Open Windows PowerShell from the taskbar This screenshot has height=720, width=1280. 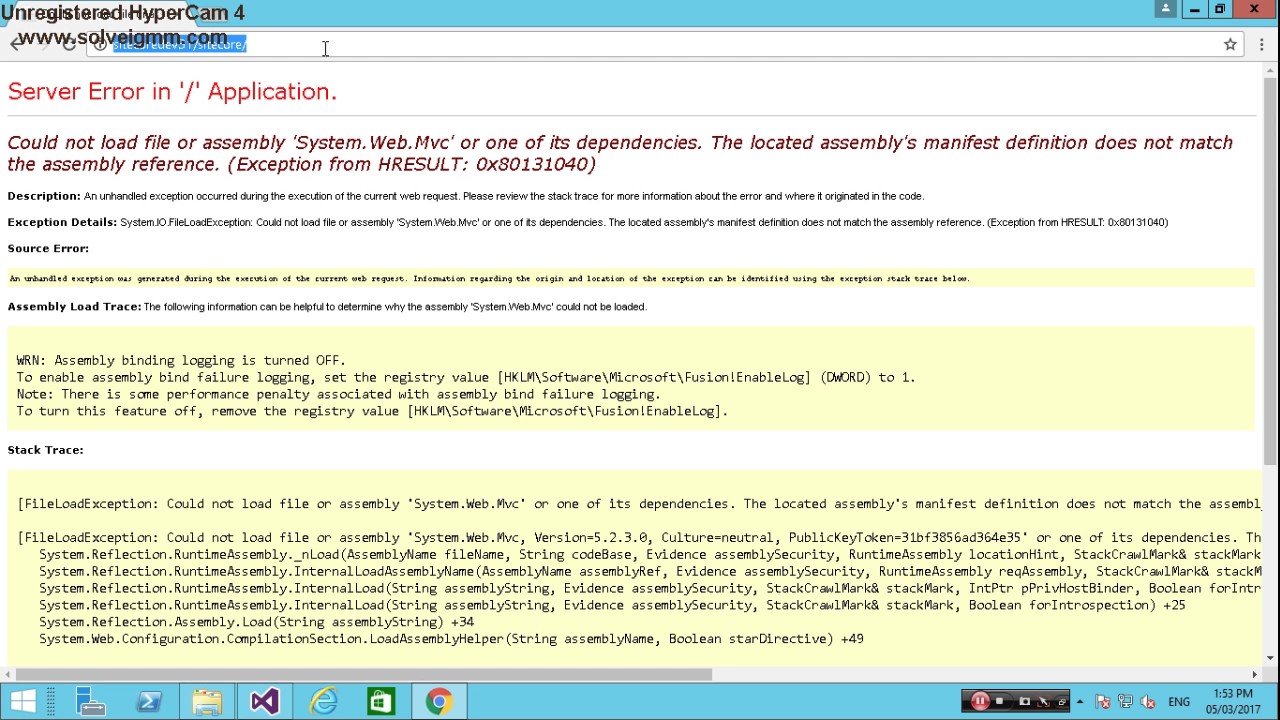[x=149, y=701]
